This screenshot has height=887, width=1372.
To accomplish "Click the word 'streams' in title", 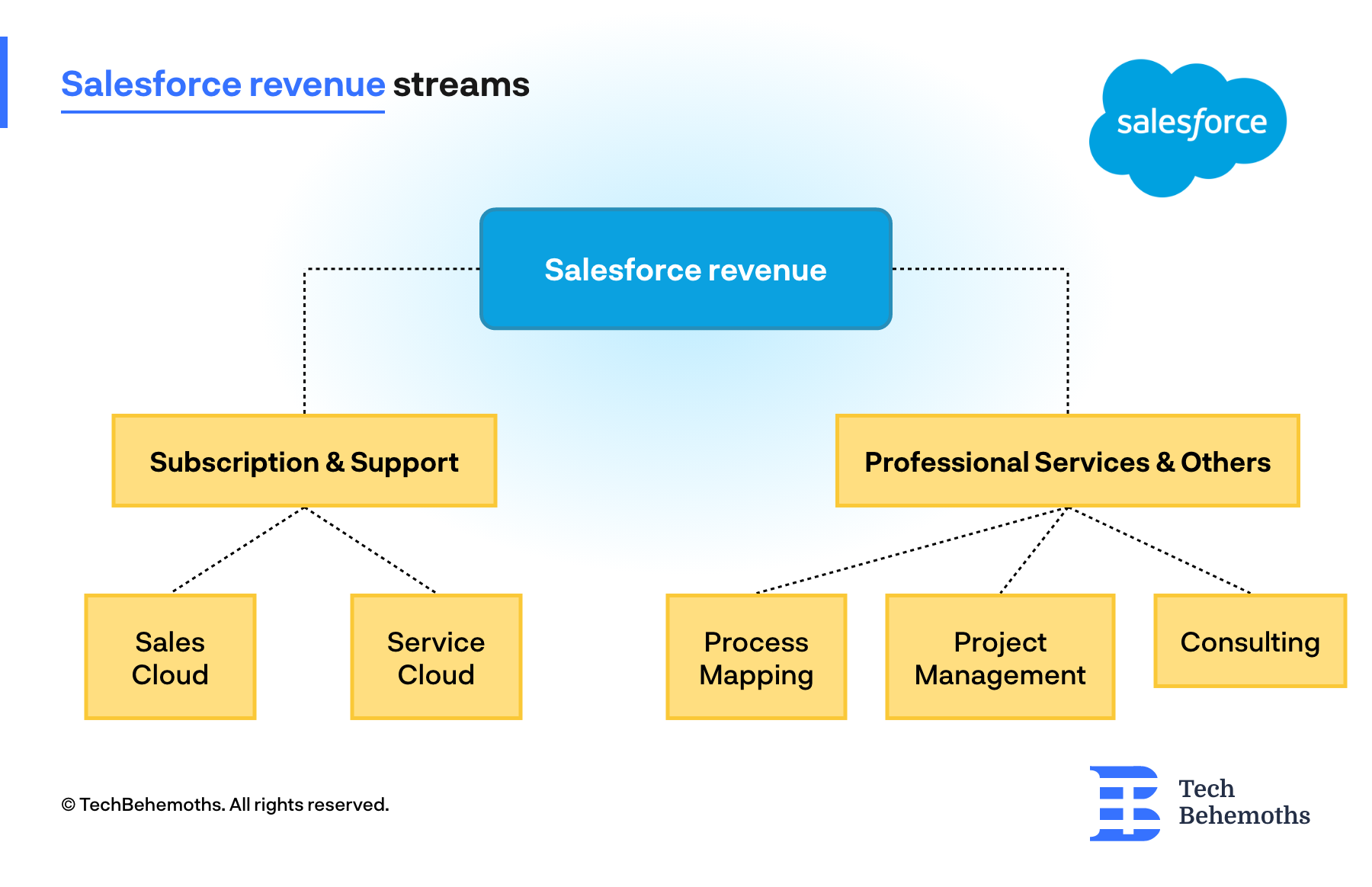I will coord(461,85).
